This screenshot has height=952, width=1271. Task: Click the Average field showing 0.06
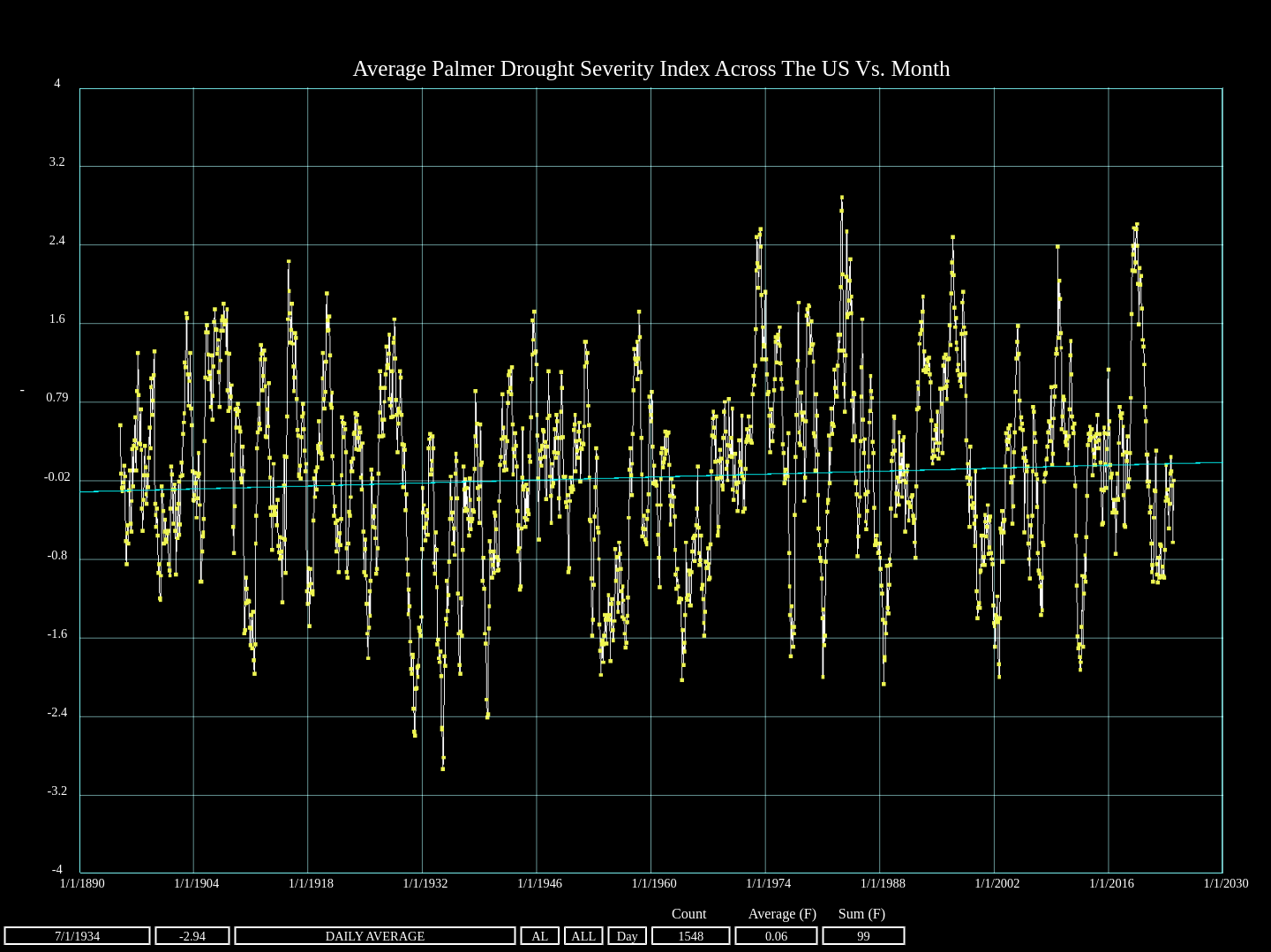tap(776, 936)
